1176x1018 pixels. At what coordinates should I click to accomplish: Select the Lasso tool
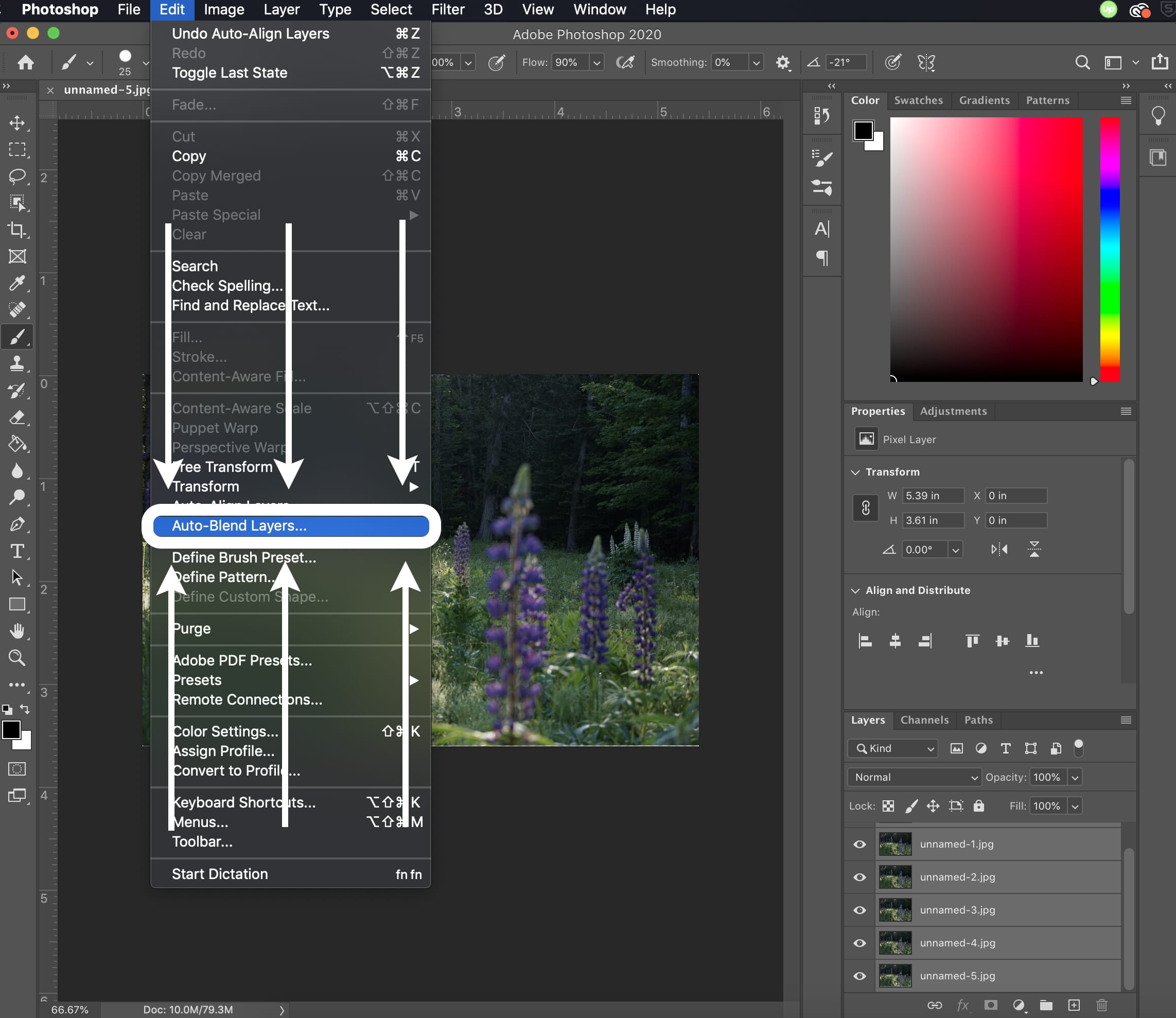17,176
